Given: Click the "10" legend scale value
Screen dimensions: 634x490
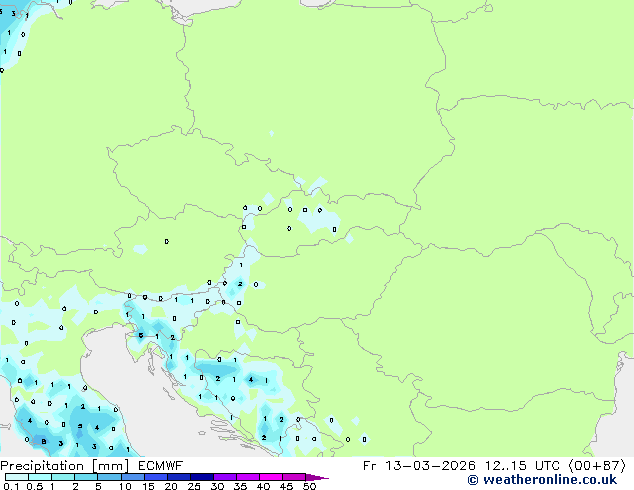Looking at the screenshot, I should 125,486.
